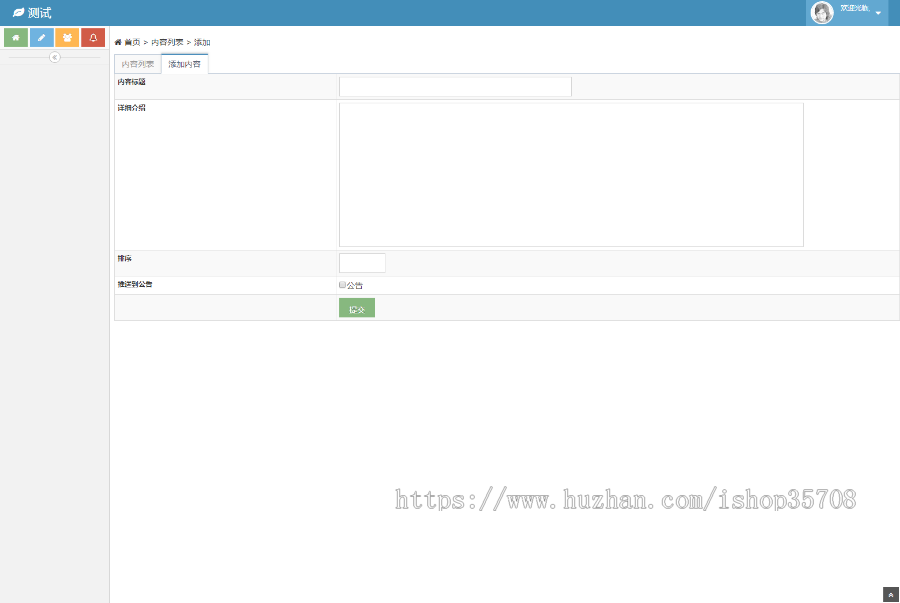This screenshot has width=900, height=603.
Task: Click the 内容列表 breadcrumb link
Action: tap(167, 42)
